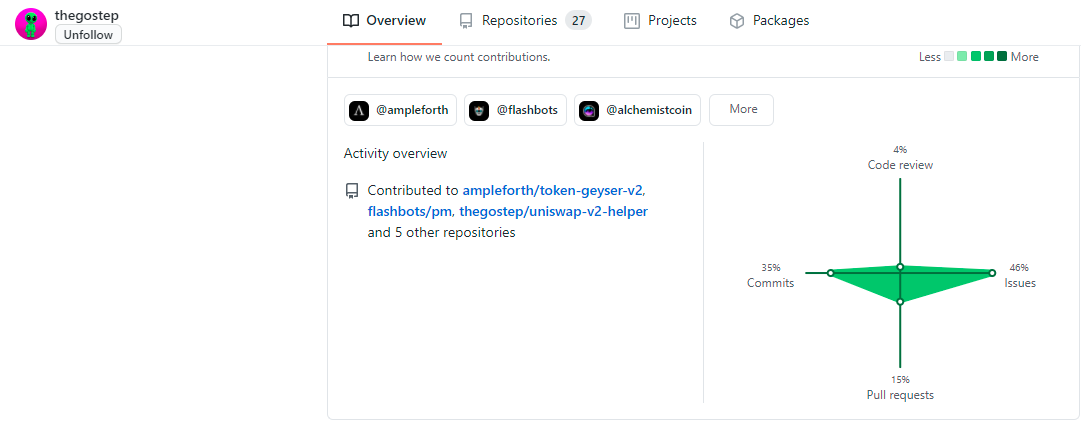
Task: Click the ampleforth organization logo
Action: coord(359,110)
